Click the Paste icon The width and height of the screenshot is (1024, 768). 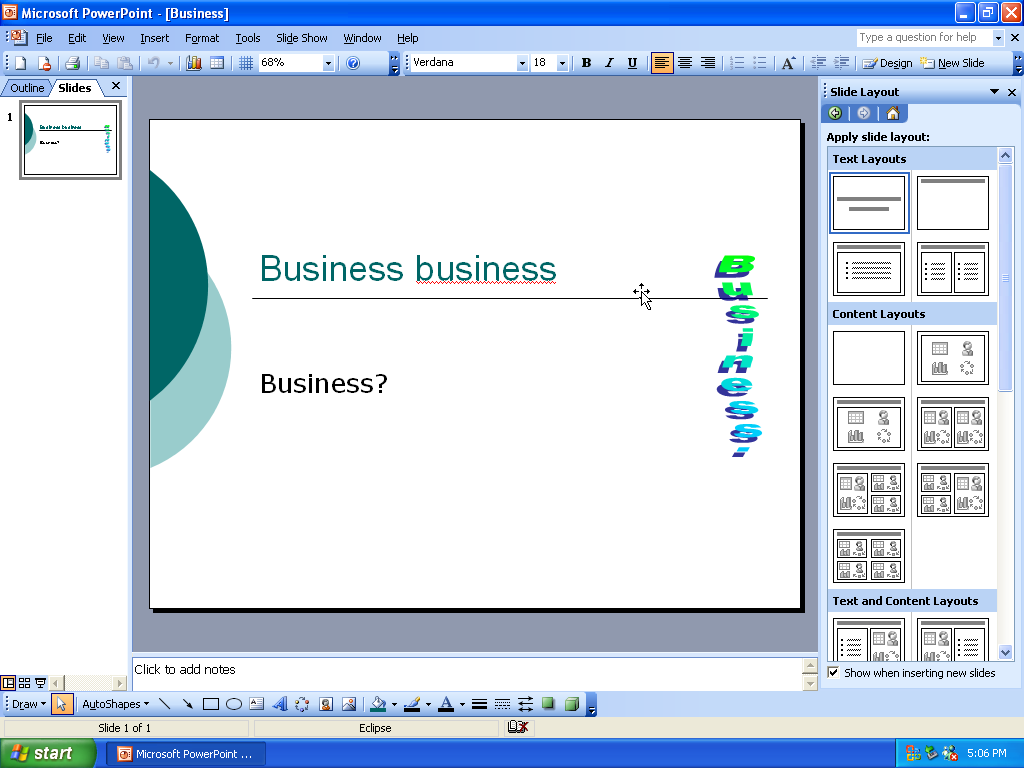tap(125, 63)
